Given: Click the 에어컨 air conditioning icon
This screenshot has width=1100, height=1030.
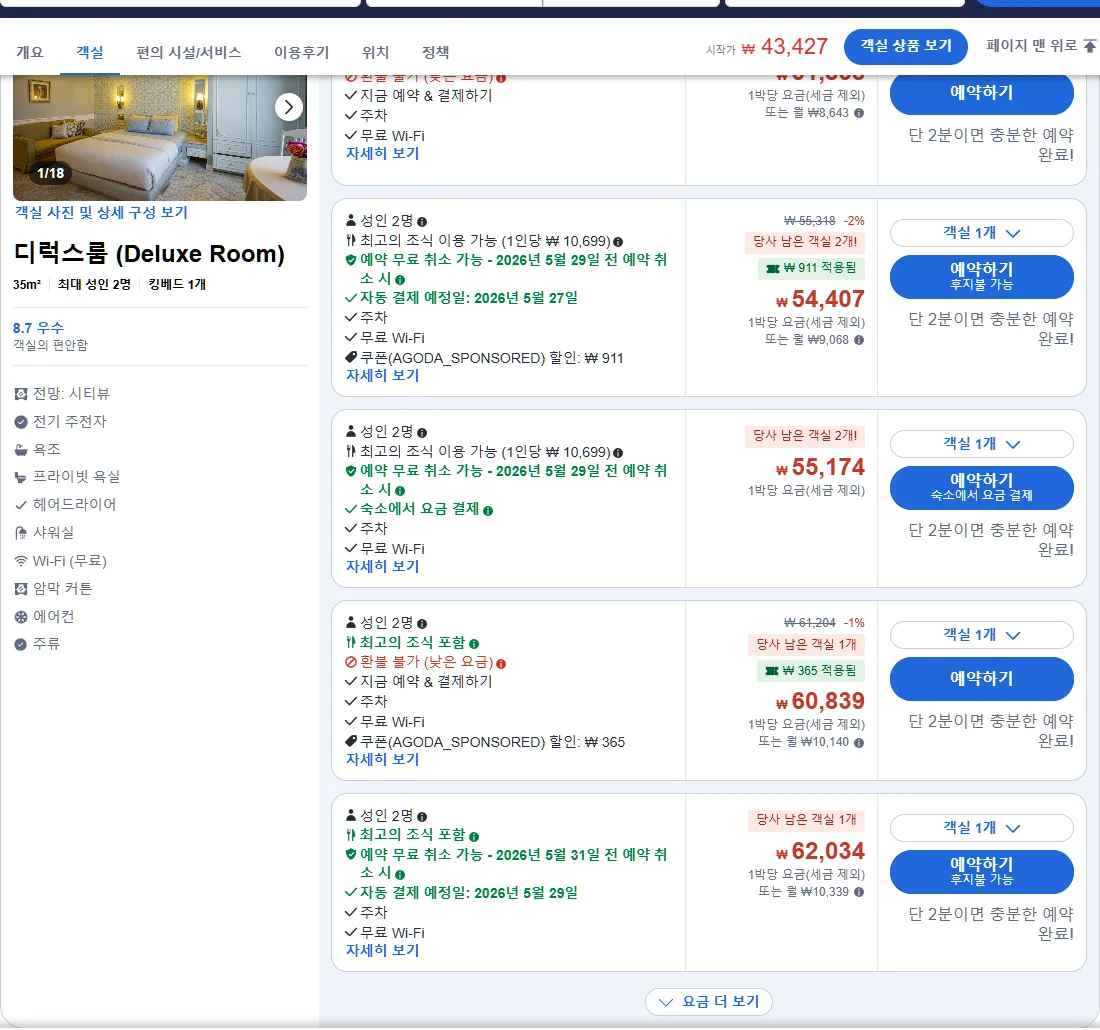Looking at the screenshot, I should pyautogui.click(x=21, y=617).
